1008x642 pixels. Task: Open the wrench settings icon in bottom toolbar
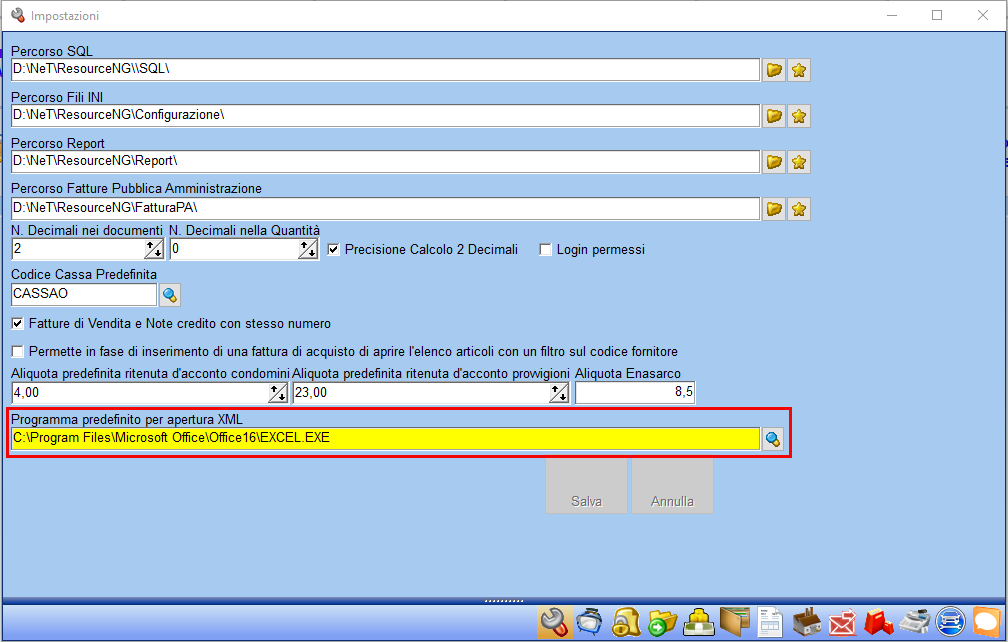554,622
